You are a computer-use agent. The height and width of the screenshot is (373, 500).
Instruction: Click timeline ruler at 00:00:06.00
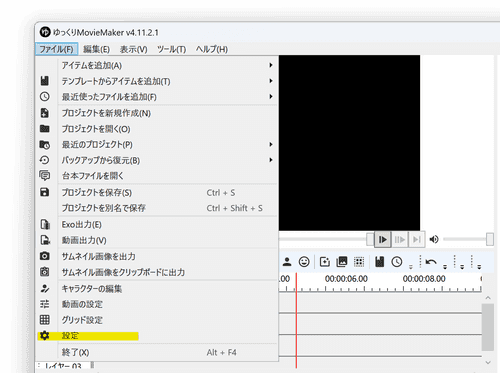click(x=346, y=279)
